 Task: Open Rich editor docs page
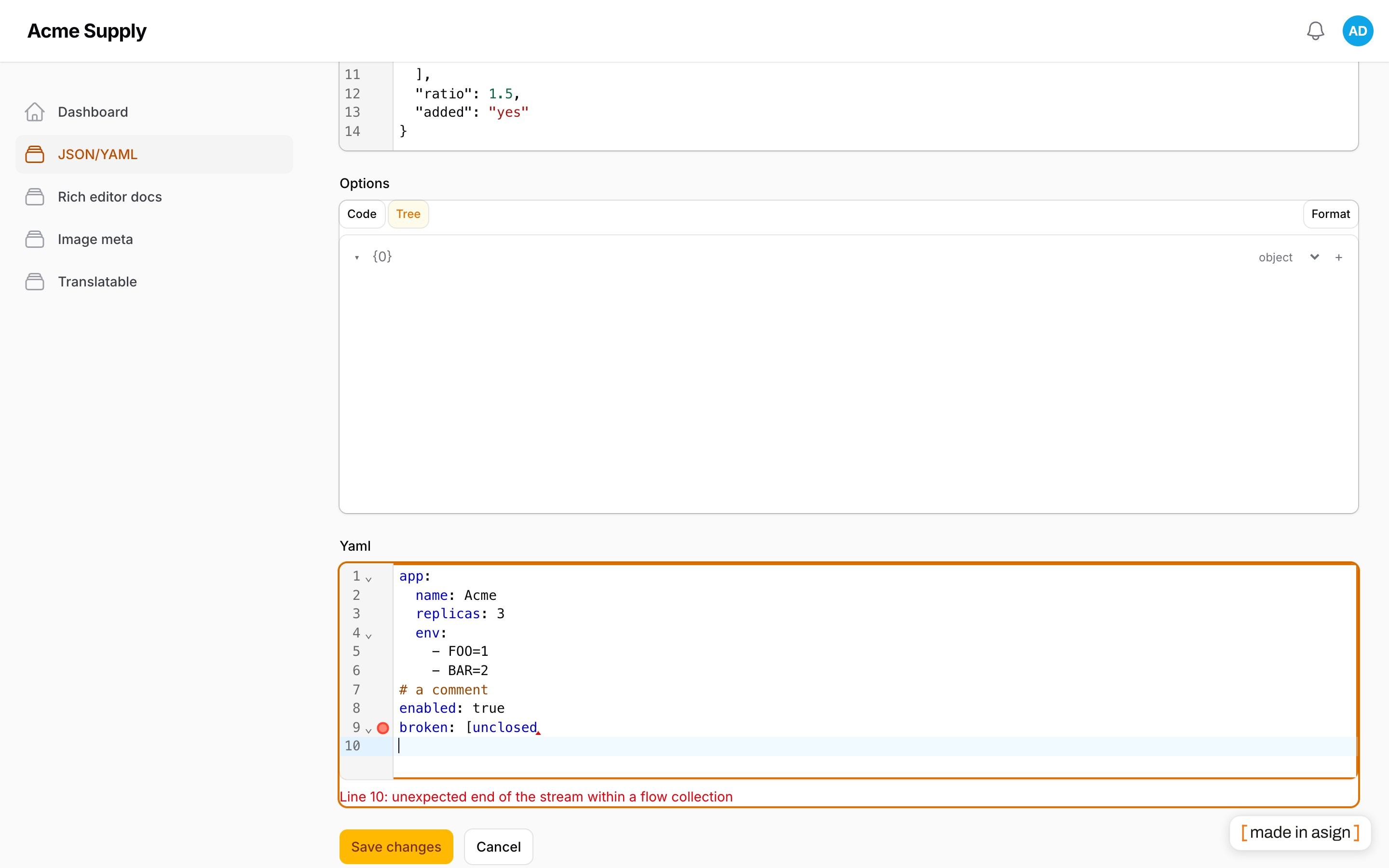tap(154, 197)
